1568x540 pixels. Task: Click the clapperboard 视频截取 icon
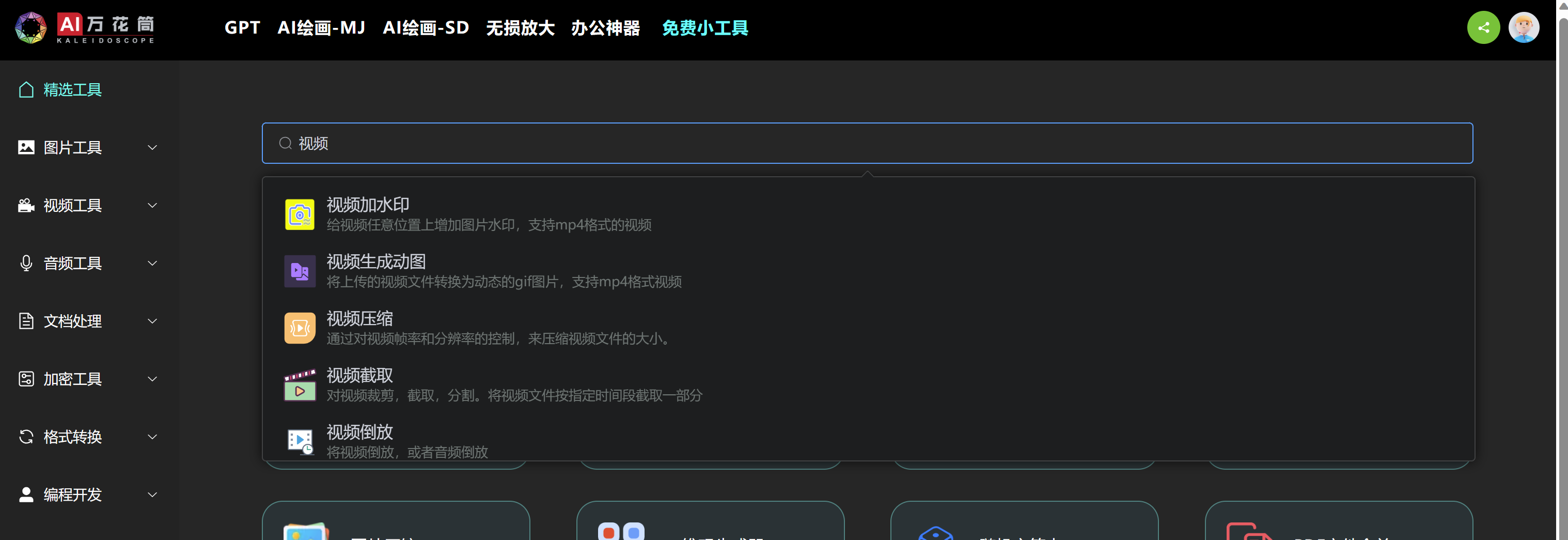click(300, 385)
